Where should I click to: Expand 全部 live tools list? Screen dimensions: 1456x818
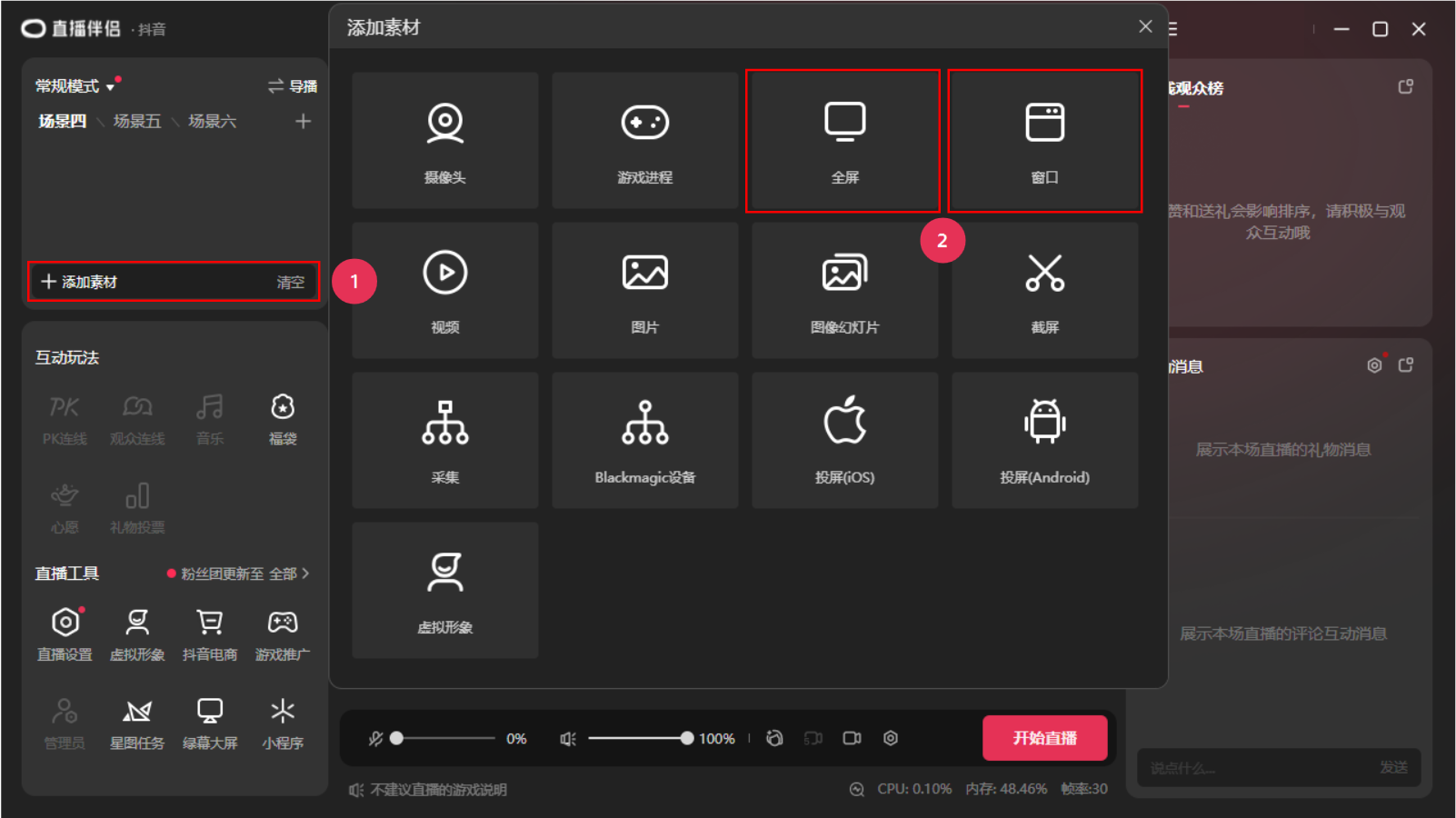tap(289, 574)
